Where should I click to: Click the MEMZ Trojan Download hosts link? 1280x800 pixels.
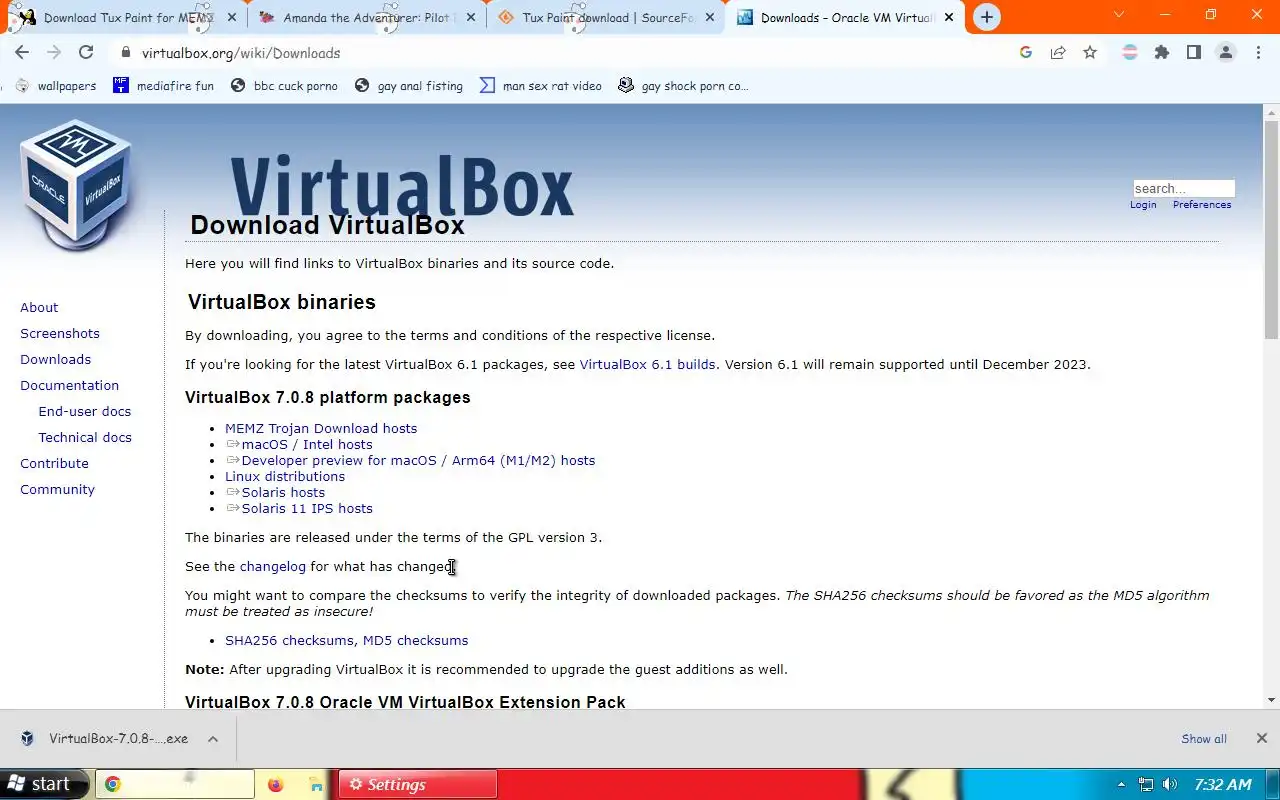(x=321, y=428)
